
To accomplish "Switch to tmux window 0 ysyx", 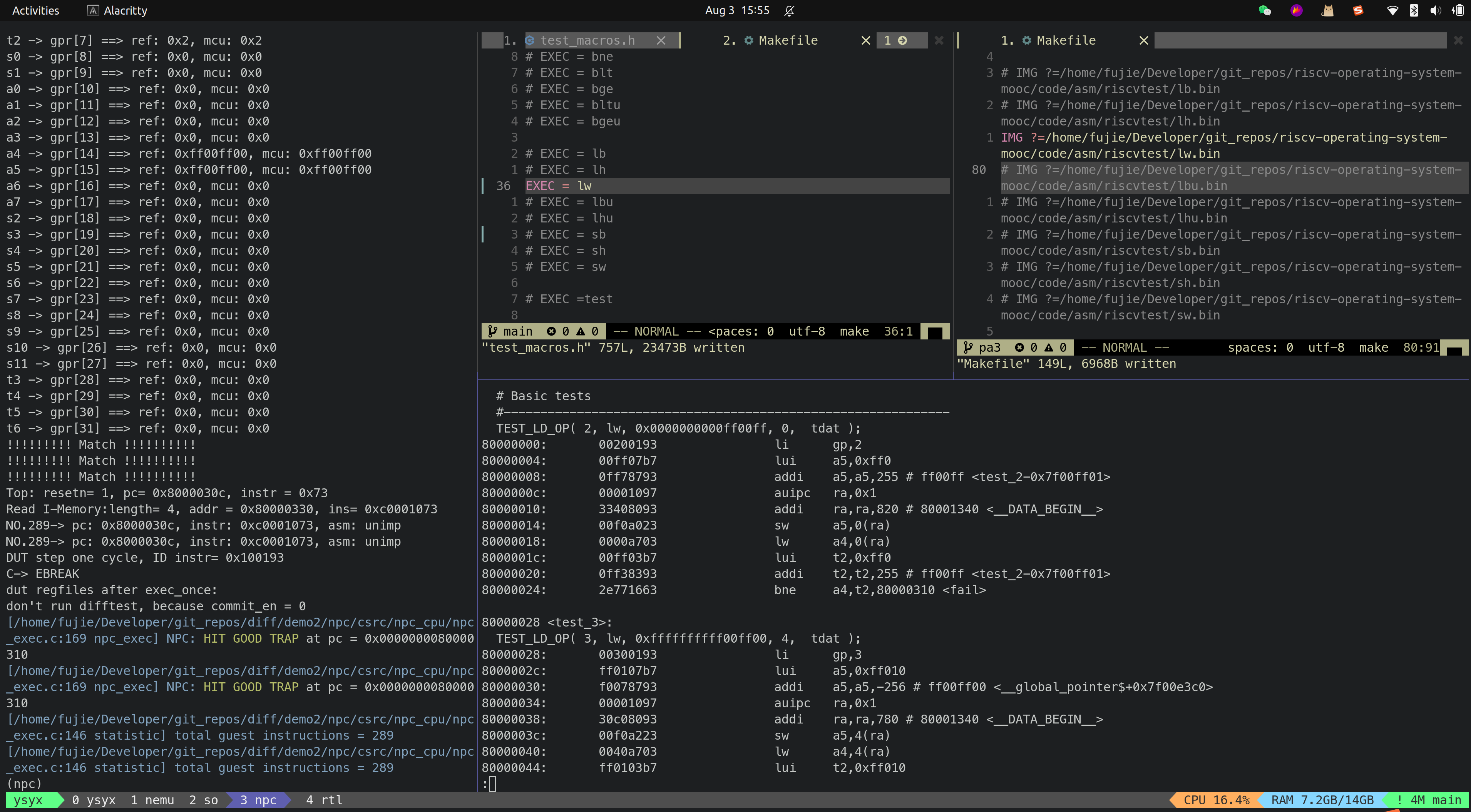I will coord(94,800).
